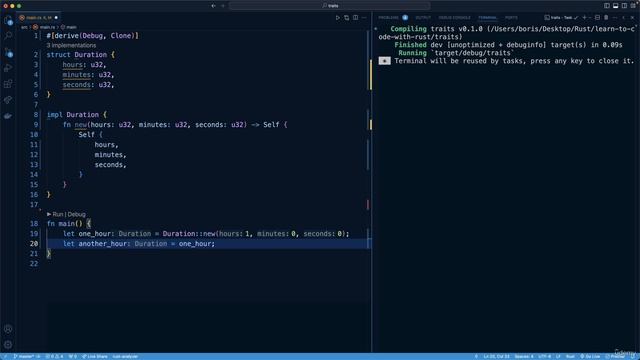Viewport: 640px width, 360px height.
Task: Open the Explorer view in activity bar
Action: tap(8, 20)
